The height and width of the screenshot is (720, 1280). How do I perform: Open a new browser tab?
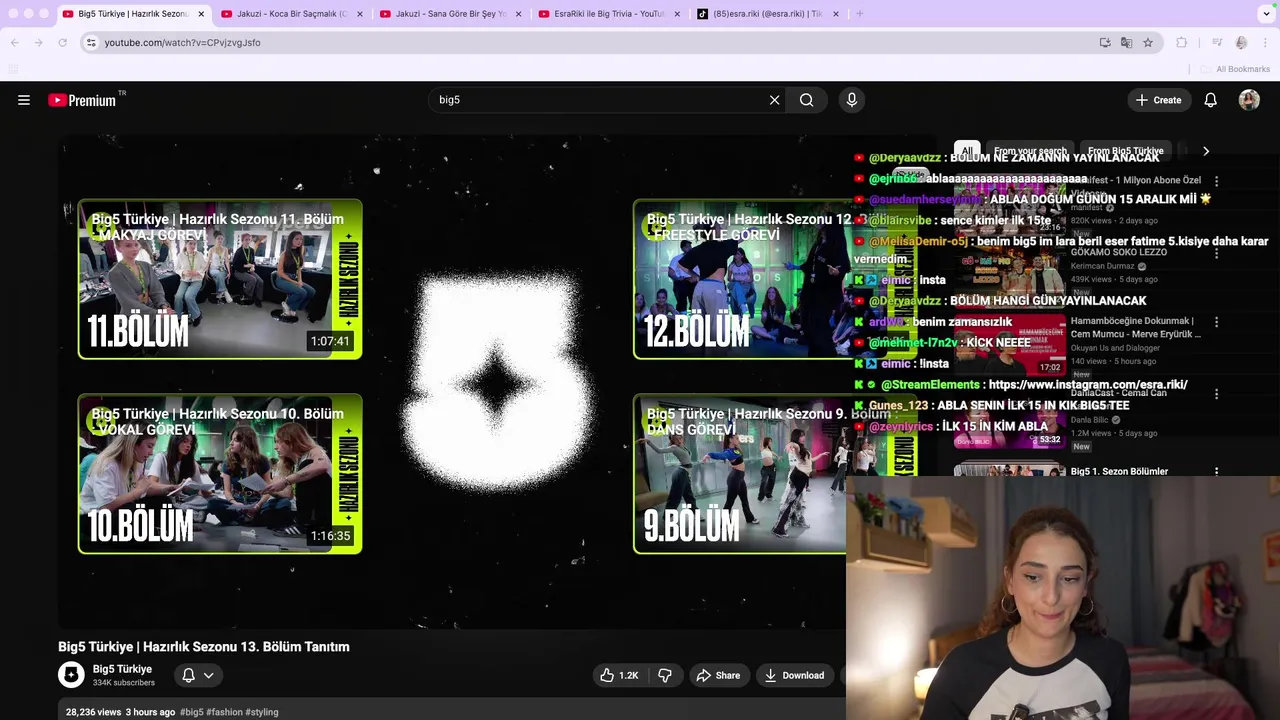[860, 14]
